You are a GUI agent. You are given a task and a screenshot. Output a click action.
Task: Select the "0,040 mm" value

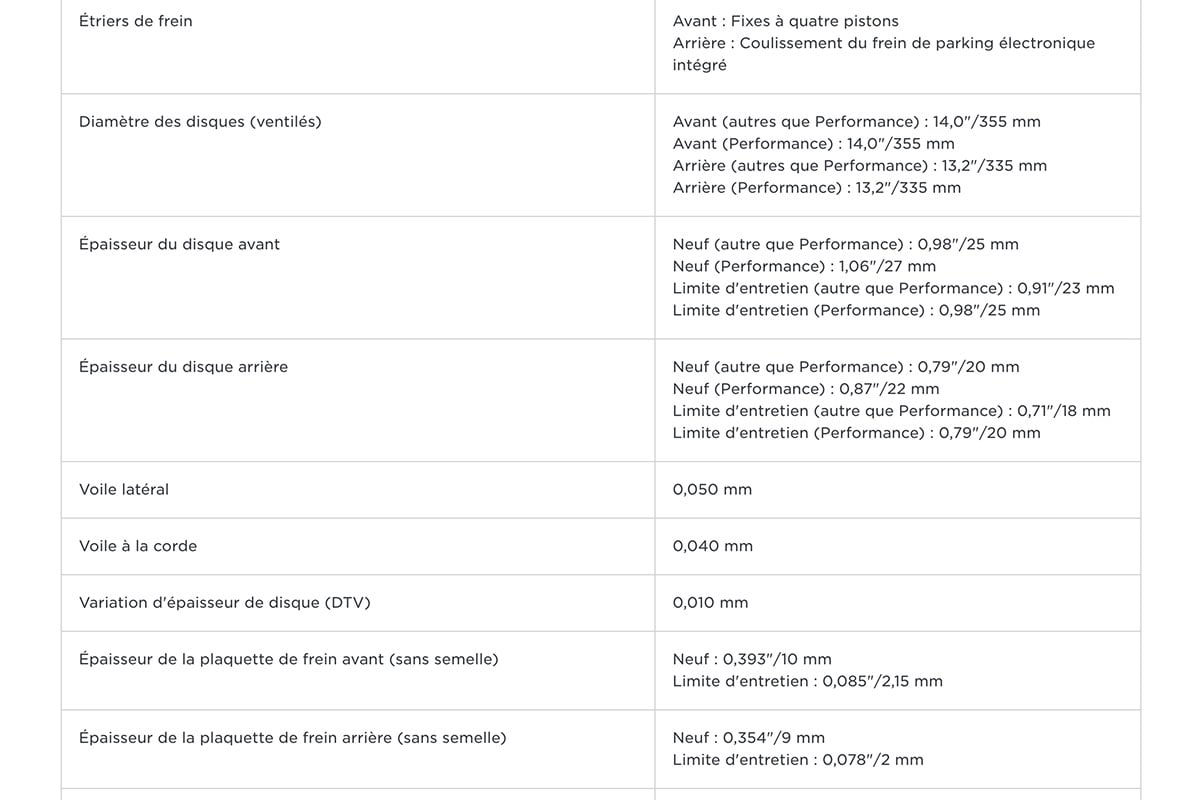(712, 546)
